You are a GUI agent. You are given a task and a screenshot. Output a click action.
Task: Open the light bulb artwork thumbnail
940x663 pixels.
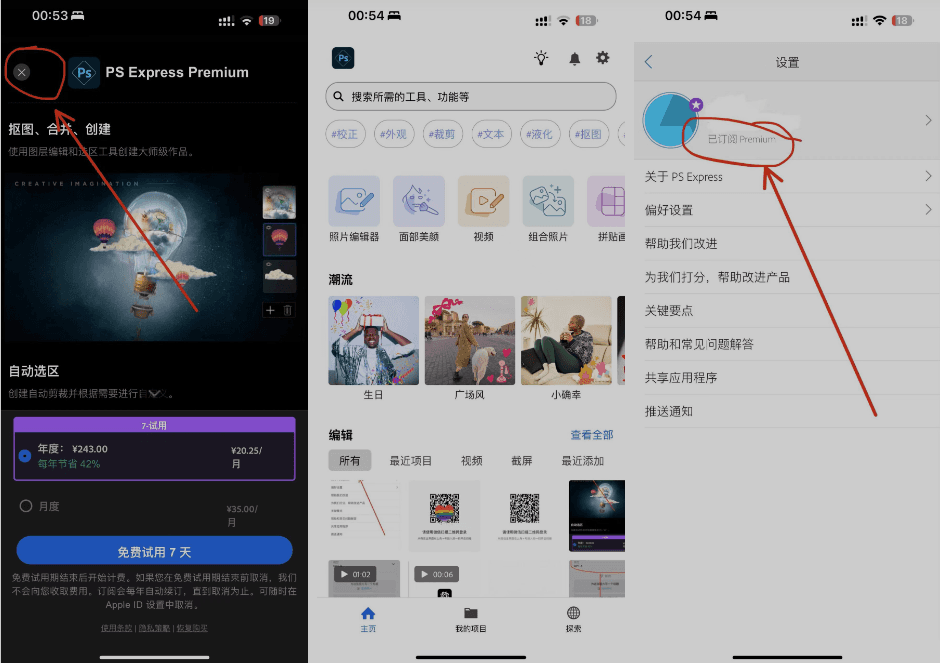pyautogui.click(x=597, y=516)
